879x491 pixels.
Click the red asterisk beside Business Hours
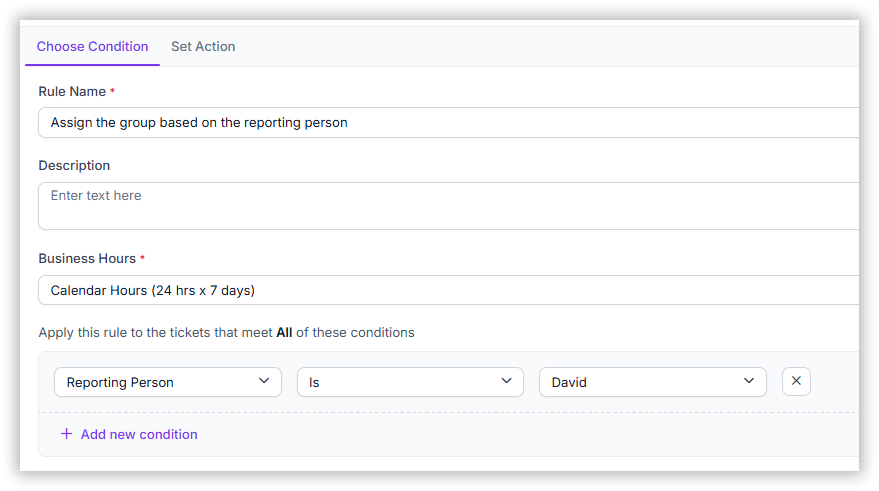click(142, 257)
